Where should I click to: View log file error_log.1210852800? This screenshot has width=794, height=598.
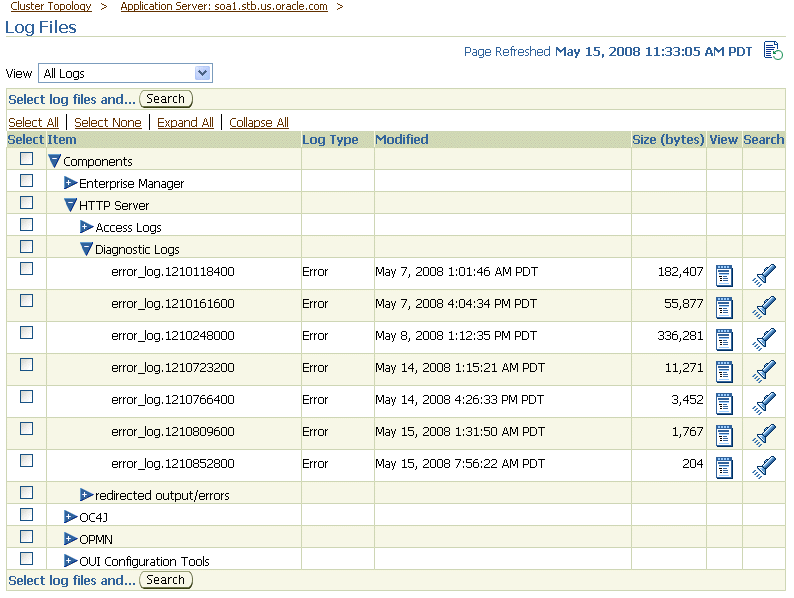pos(724,467)
